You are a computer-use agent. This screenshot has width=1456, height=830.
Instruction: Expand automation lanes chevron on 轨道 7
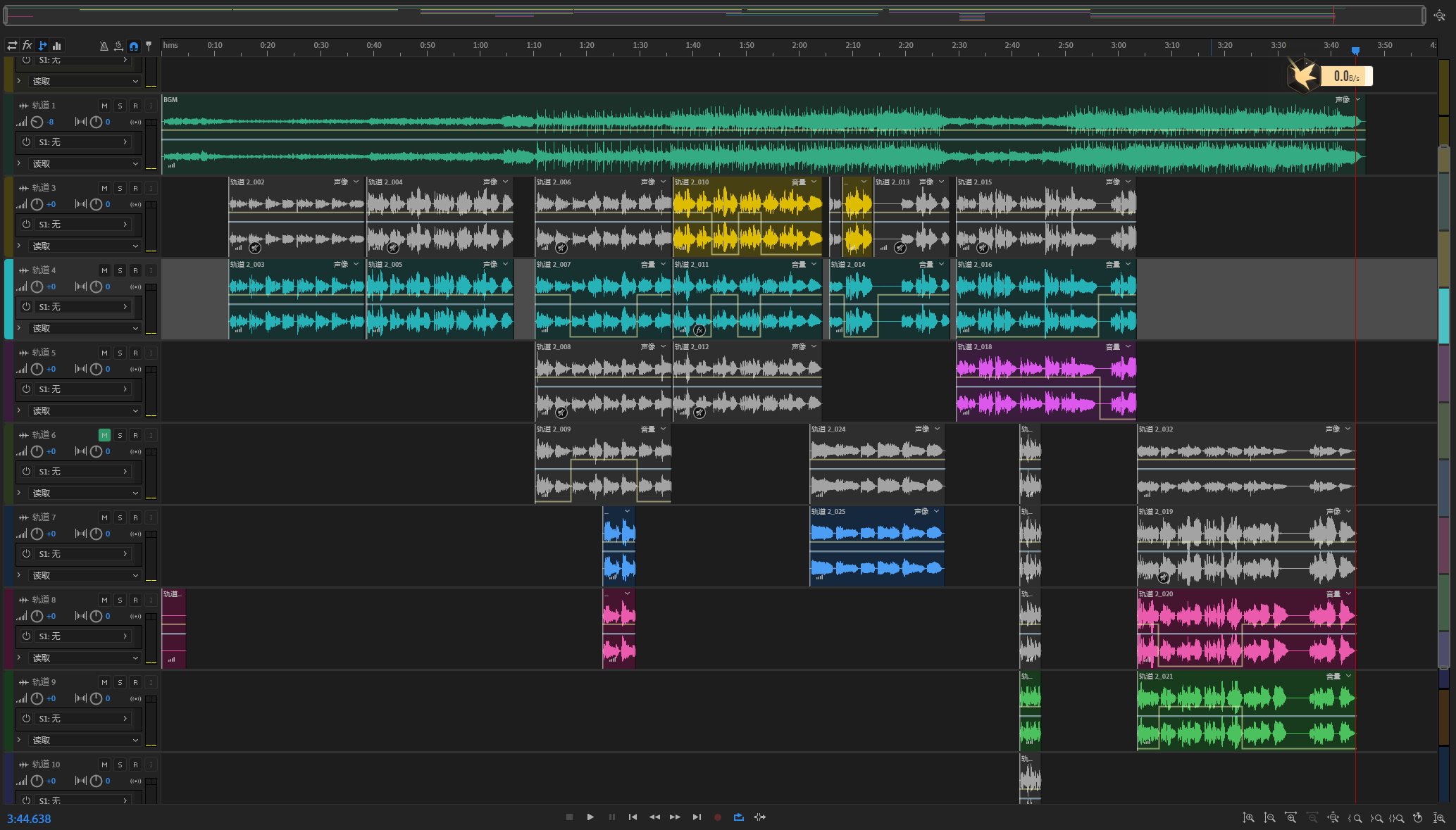point(19,575)
